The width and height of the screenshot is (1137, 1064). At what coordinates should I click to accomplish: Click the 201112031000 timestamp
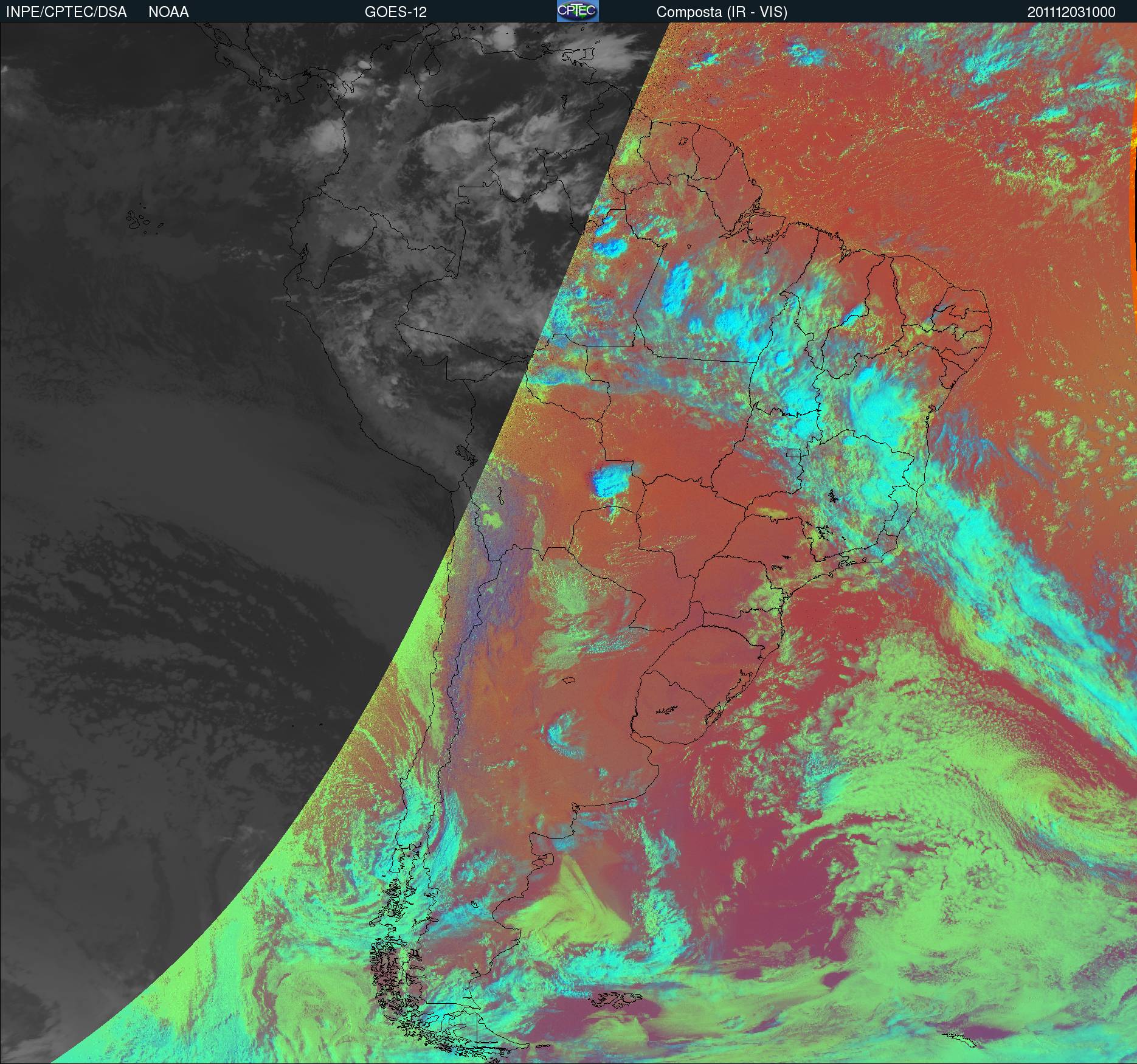click(1071, 12)
